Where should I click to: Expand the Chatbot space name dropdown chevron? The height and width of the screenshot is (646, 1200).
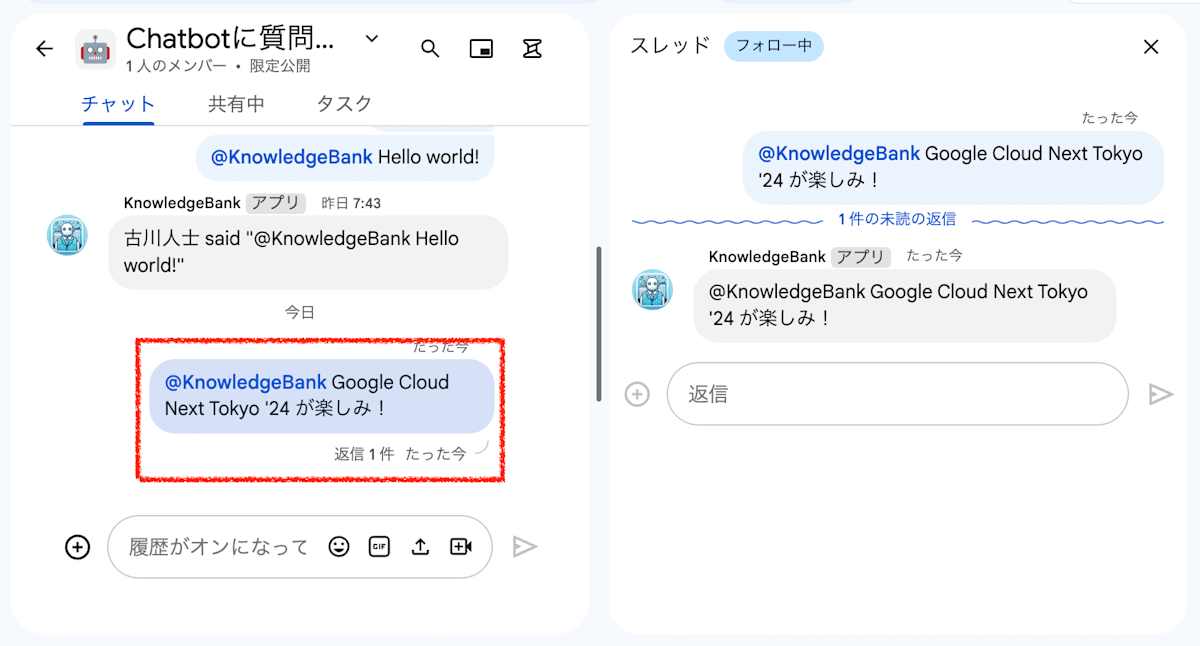[372, 39]
